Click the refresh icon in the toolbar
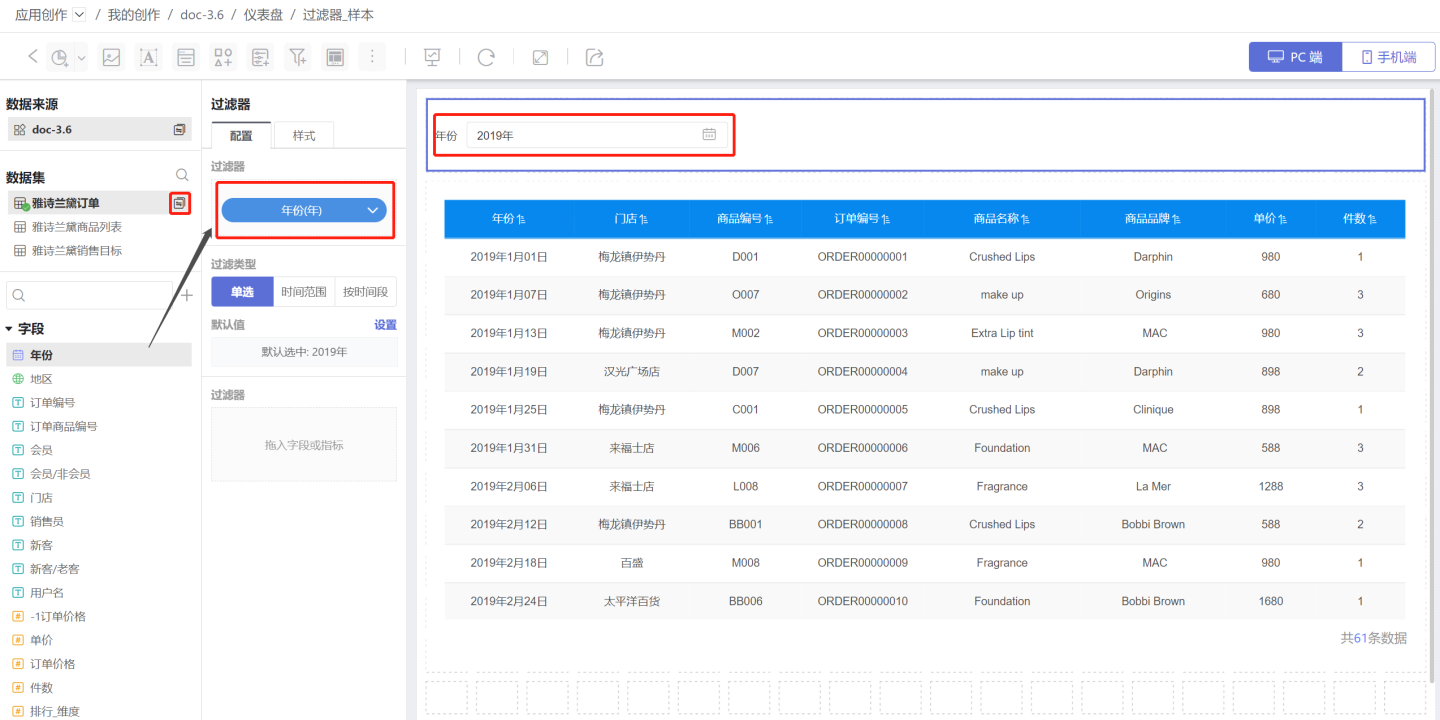This screenshot has width=1440, height=720. point(486,57)
